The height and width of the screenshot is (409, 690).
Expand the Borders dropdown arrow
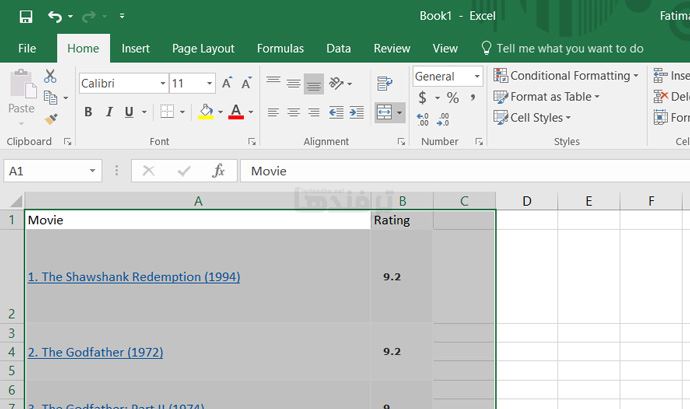182,112
